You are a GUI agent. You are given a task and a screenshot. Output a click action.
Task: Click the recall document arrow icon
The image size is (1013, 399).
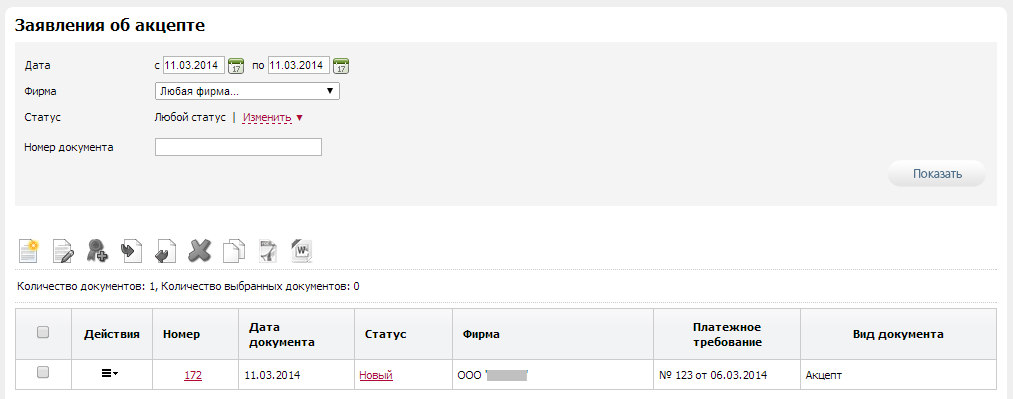pos(166,251)
